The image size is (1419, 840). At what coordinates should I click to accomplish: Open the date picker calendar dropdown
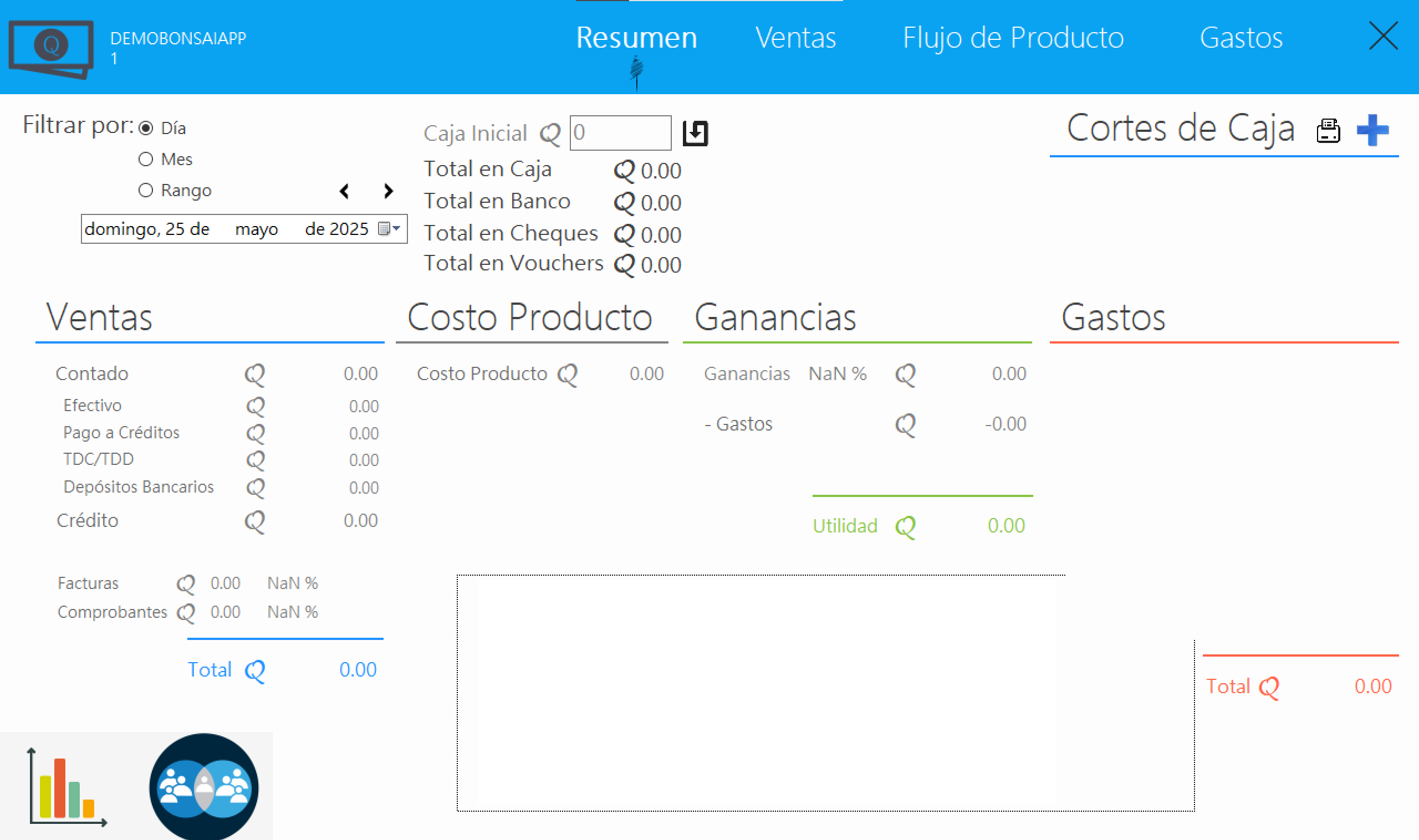pos(390,229)
